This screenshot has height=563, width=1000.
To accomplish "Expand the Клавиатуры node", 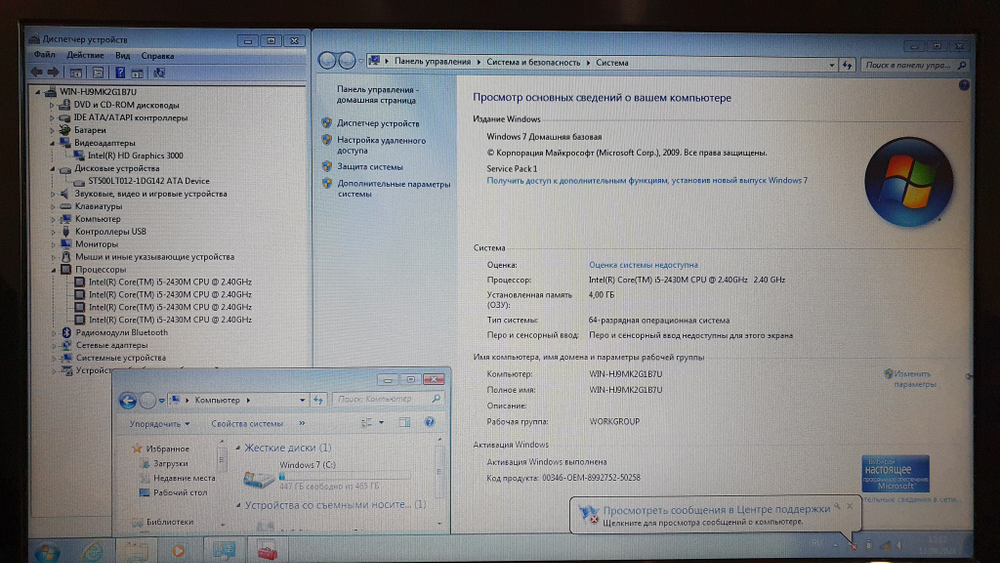I will coord(52,207).
